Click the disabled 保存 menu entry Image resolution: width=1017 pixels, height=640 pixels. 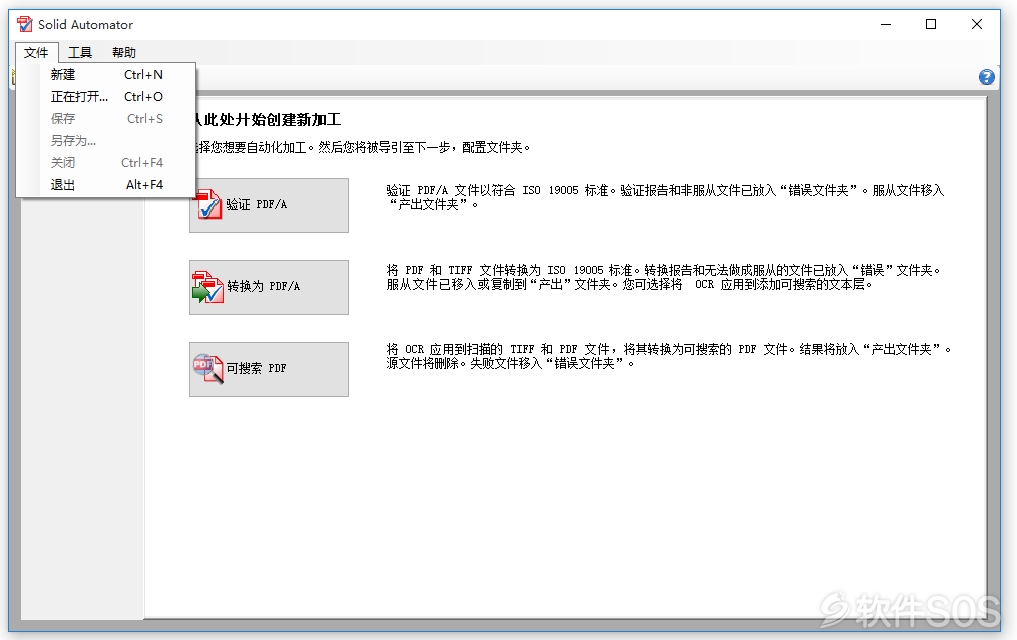(x=106, y=119)
